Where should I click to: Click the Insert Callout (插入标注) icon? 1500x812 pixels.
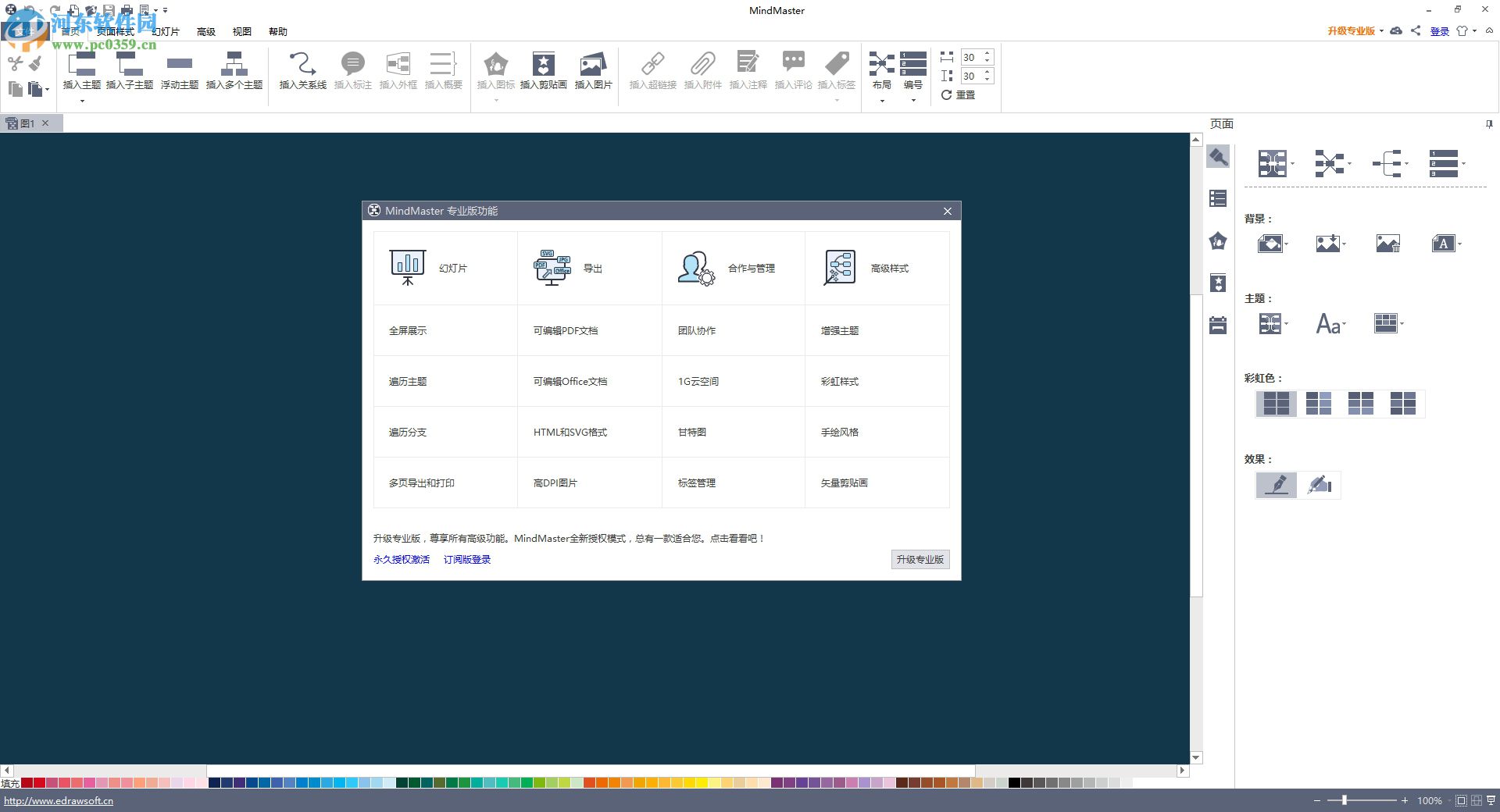[353, 63]
